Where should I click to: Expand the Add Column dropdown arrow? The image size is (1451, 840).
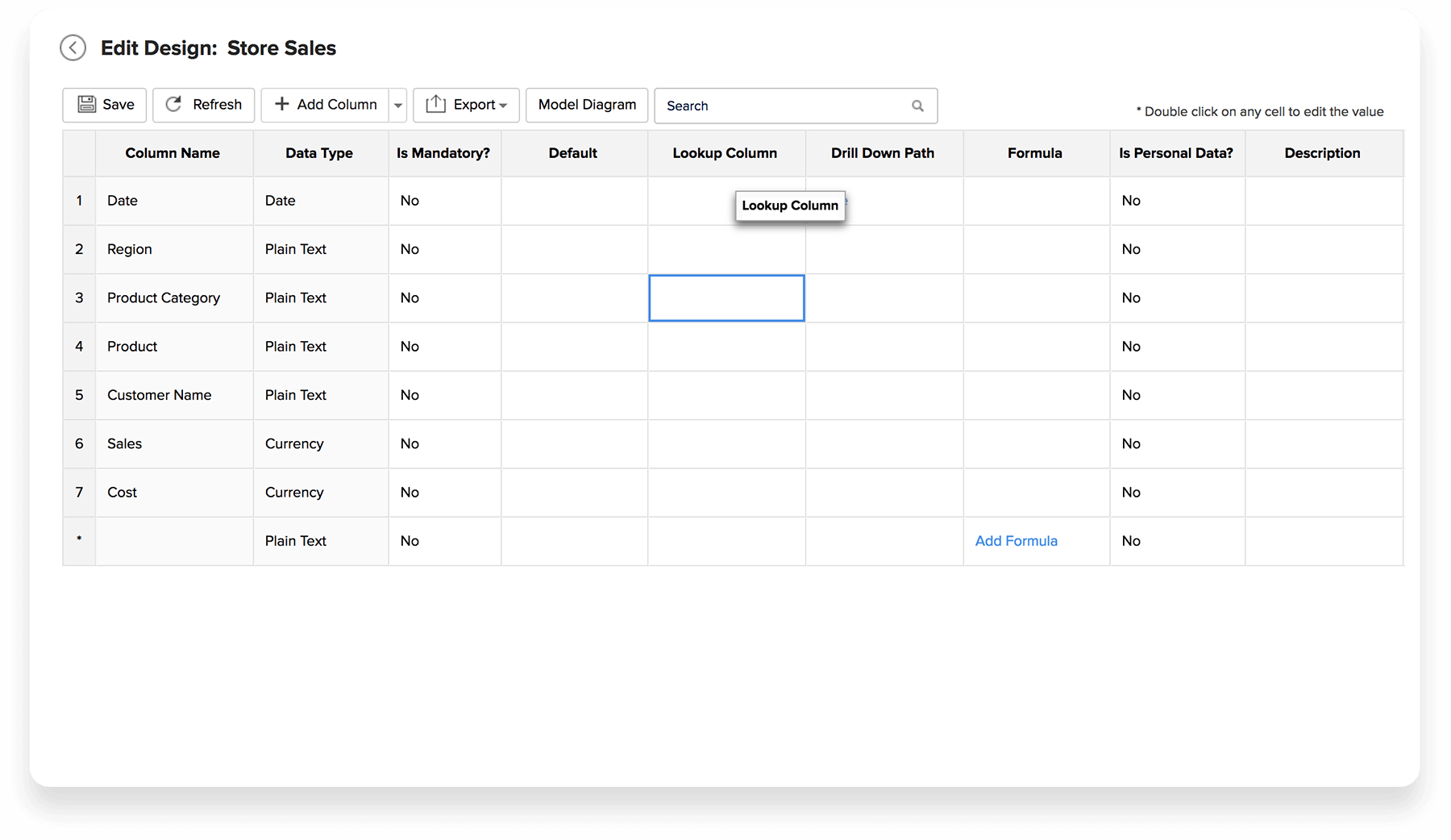[x=397, y=106]
